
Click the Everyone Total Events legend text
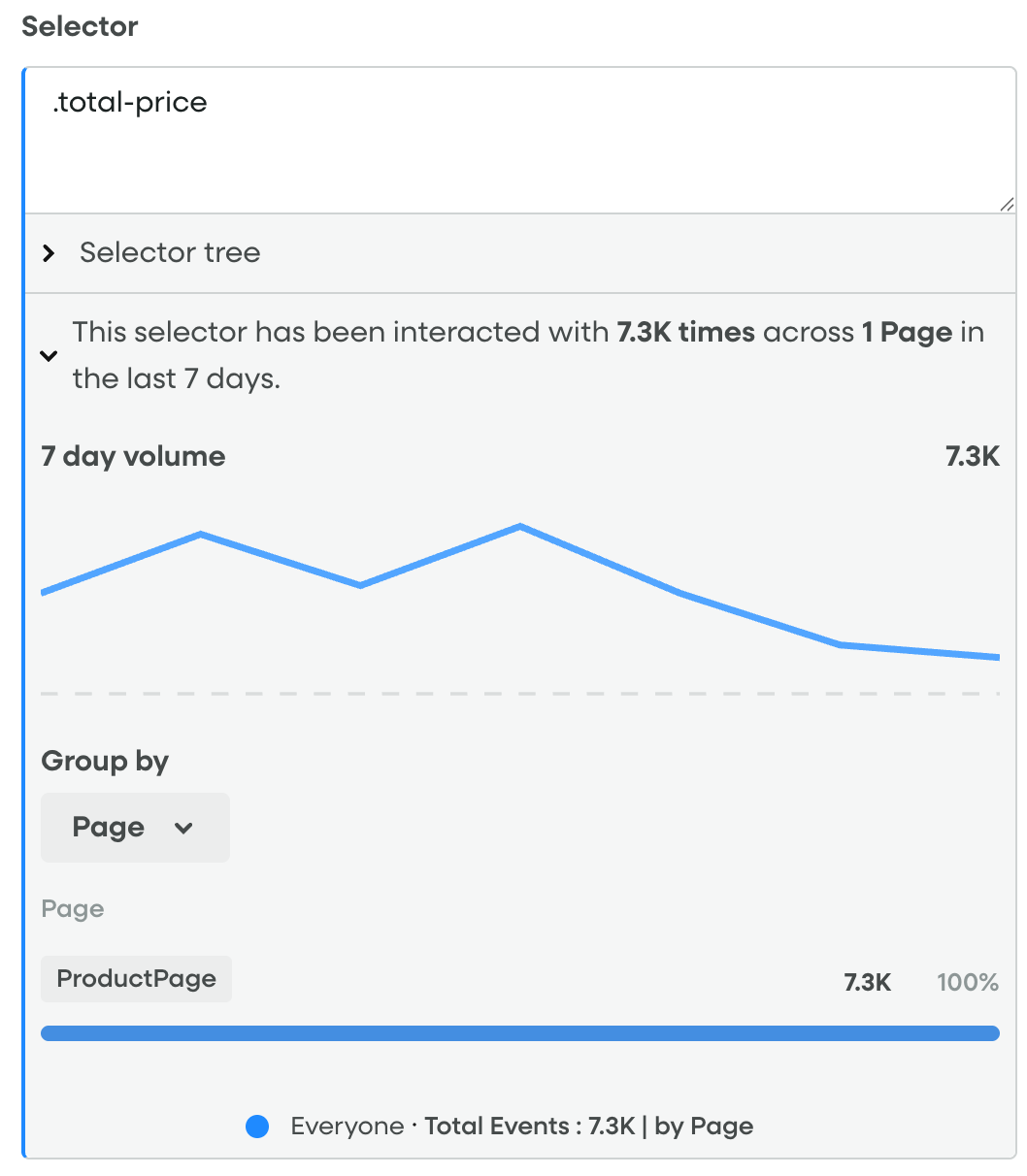pyautogui.click(x=522, y=1127)
